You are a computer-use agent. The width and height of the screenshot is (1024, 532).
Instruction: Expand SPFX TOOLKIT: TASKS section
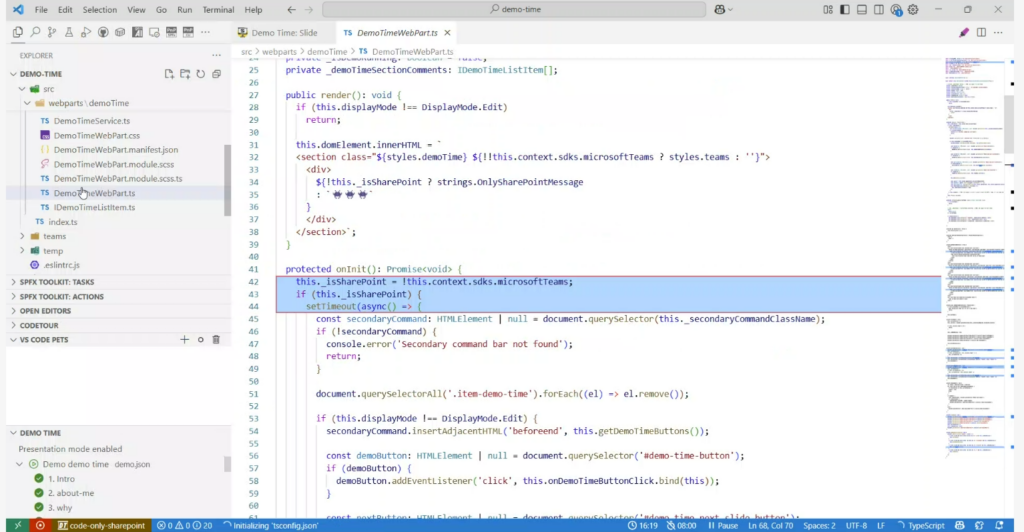[x=14, y=282]
